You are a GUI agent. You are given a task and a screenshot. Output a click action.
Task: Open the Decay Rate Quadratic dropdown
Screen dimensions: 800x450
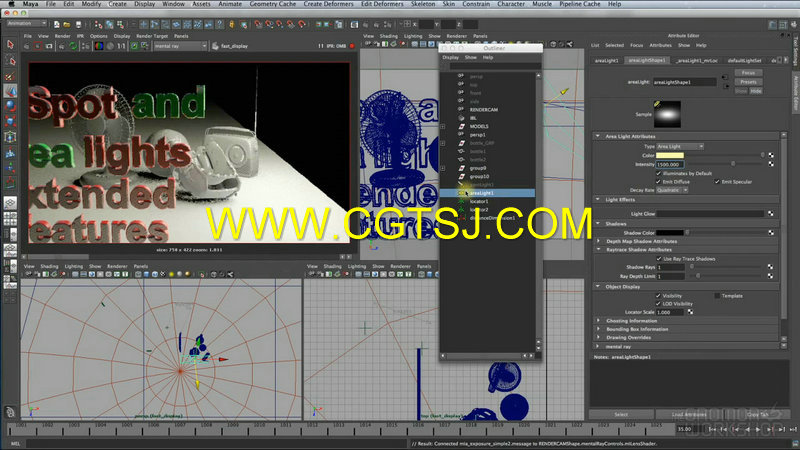tap(672, 190)
